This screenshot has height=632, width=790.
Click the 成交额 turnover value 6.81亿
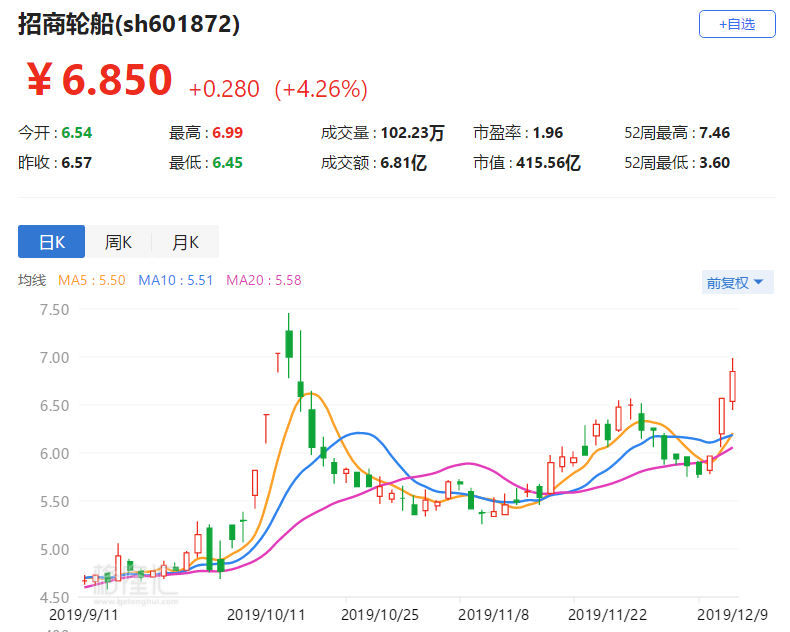click(404, 163)
